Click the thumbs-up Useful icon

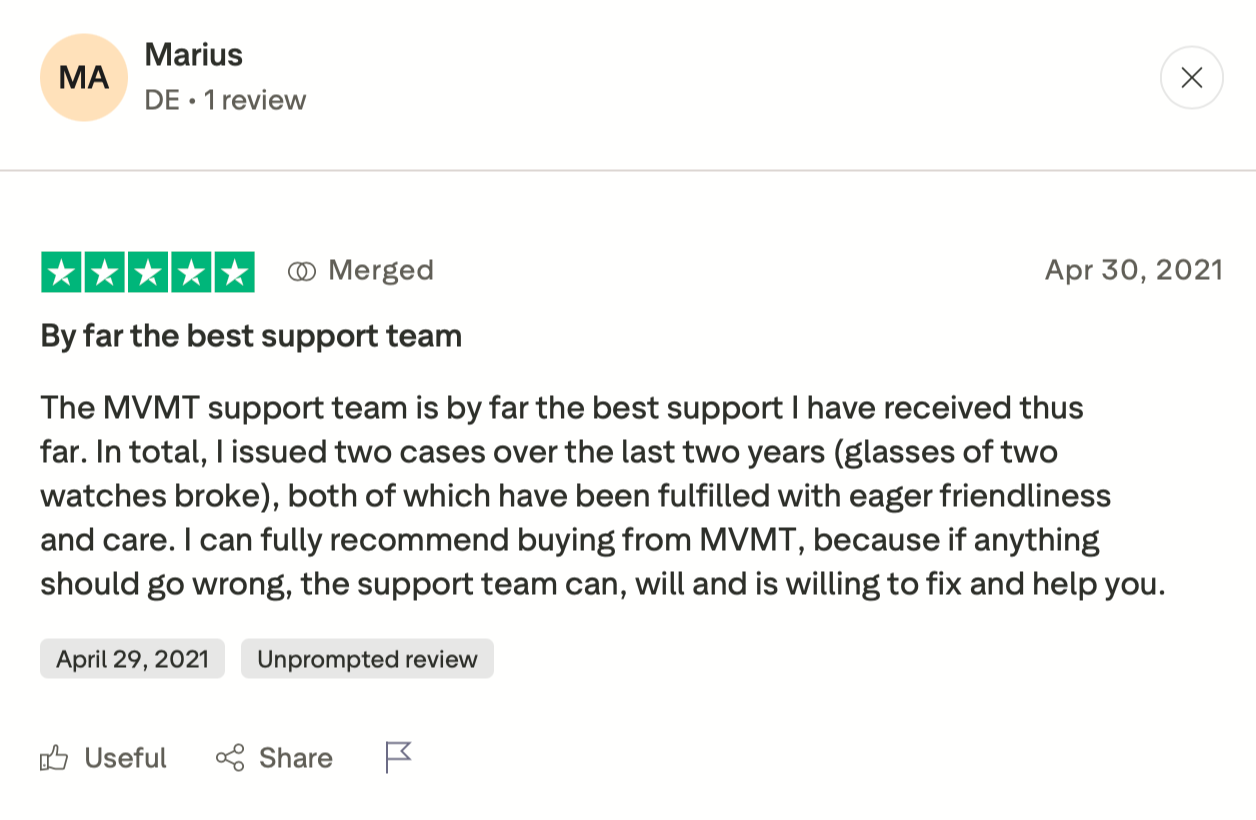[54, 759]
